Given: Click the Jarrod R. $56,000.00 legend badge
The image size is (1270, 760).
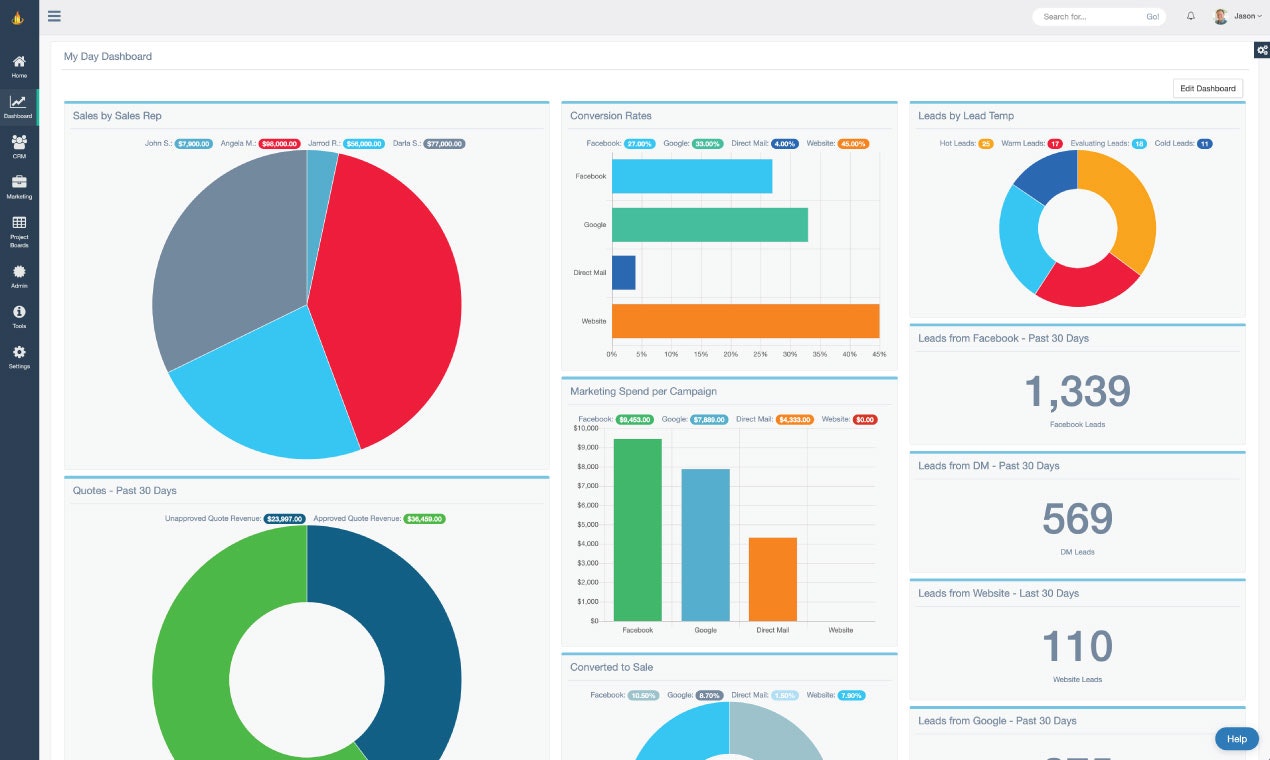Looking at the screenshot, I should (x=364, y=144).
